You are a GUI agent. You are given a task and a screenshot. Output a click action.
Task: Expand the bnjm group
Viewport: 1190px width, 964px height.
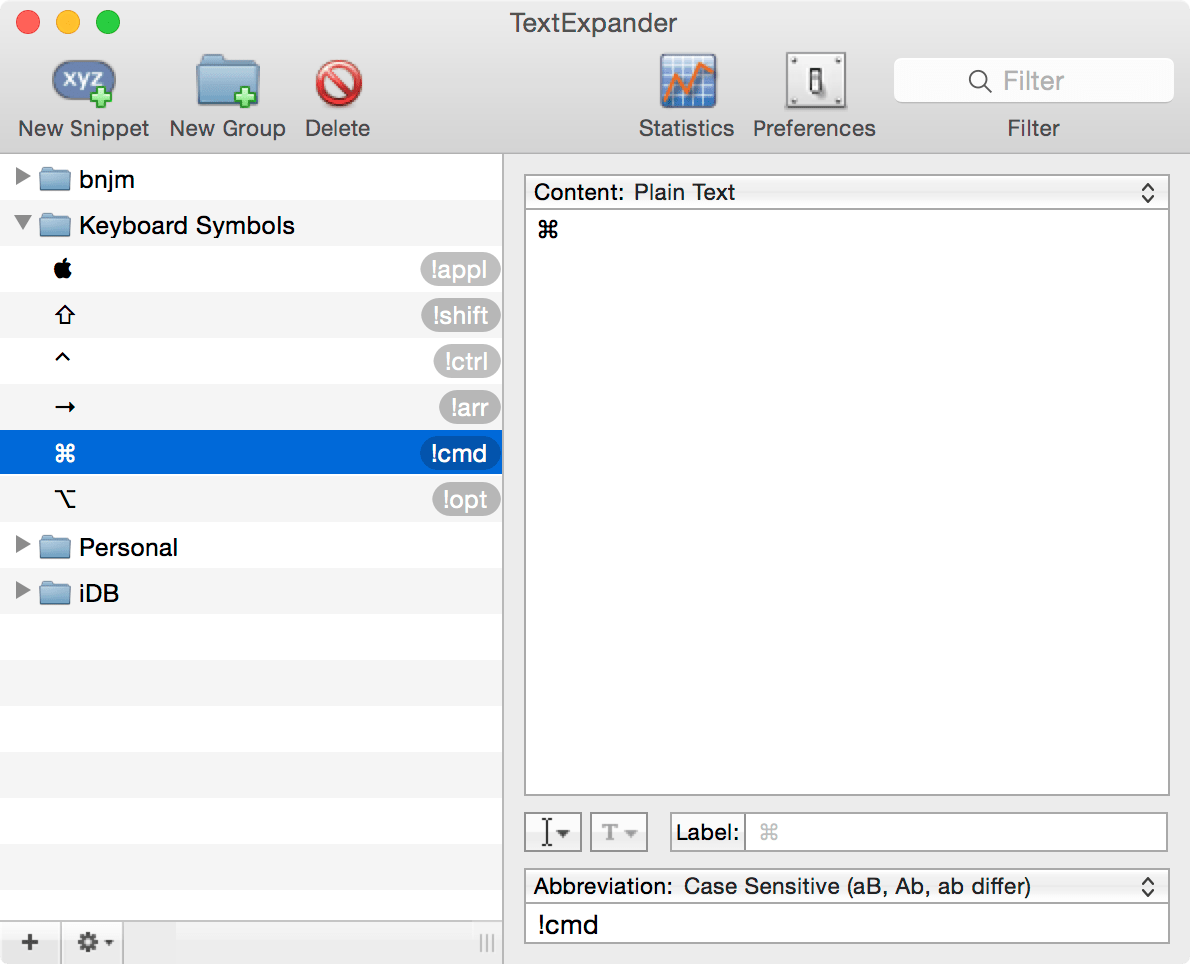(x=22, y=178)
